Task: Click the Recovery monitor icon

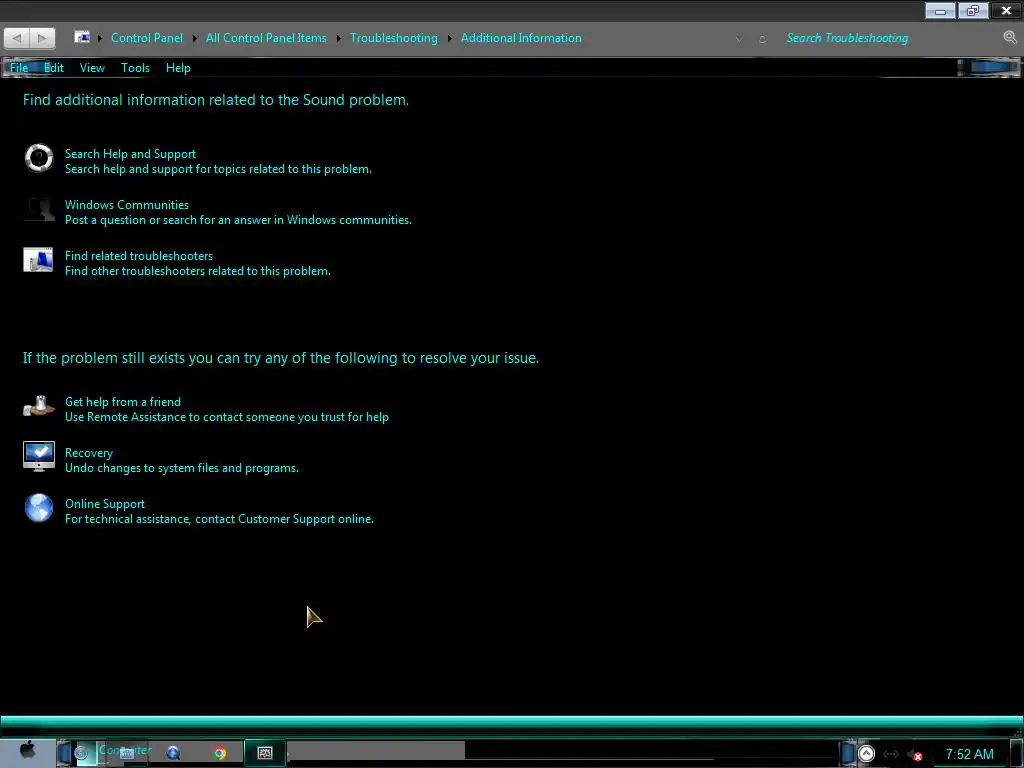Action: coord(39,456)
